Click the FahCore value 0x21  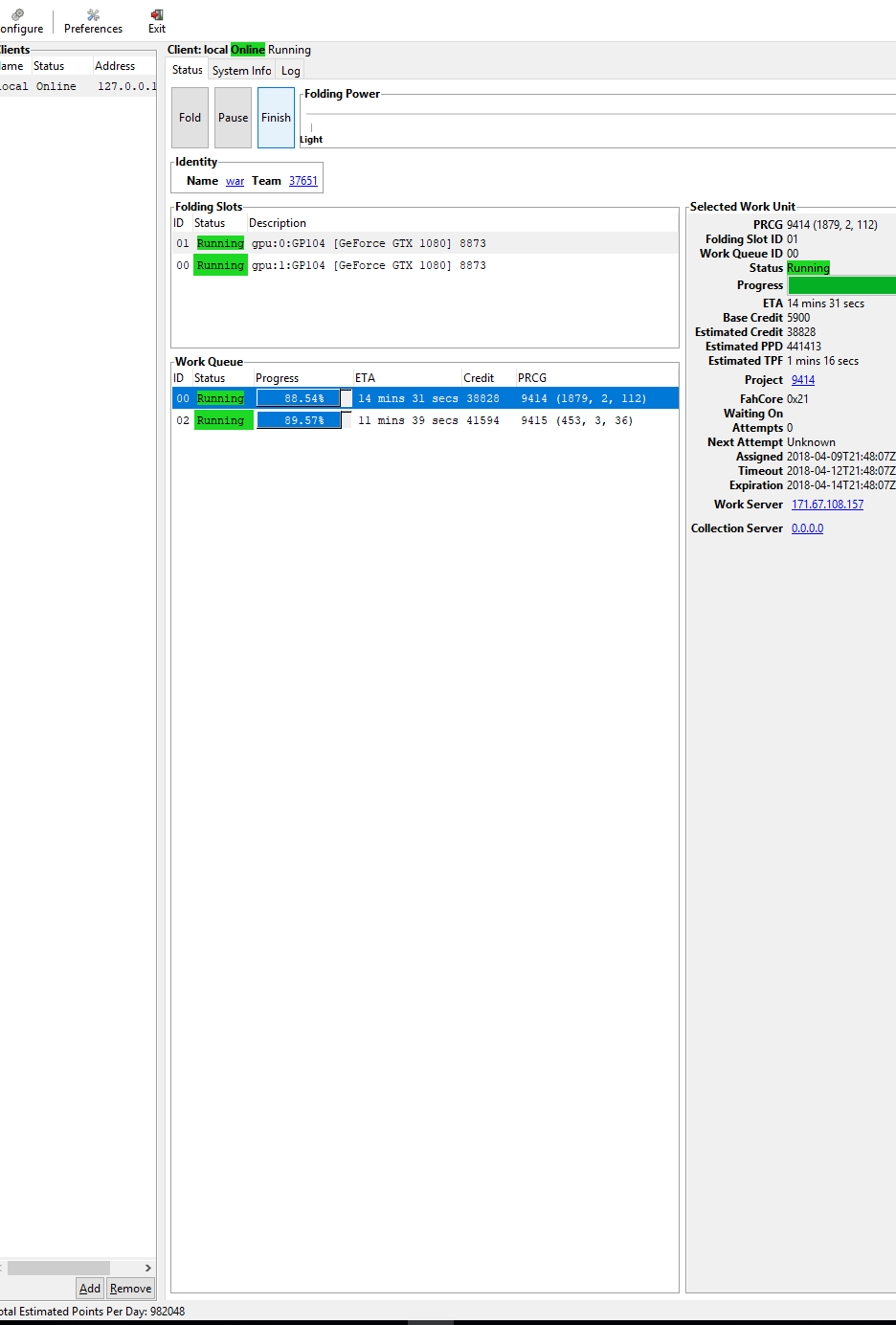tap(797, 399)
